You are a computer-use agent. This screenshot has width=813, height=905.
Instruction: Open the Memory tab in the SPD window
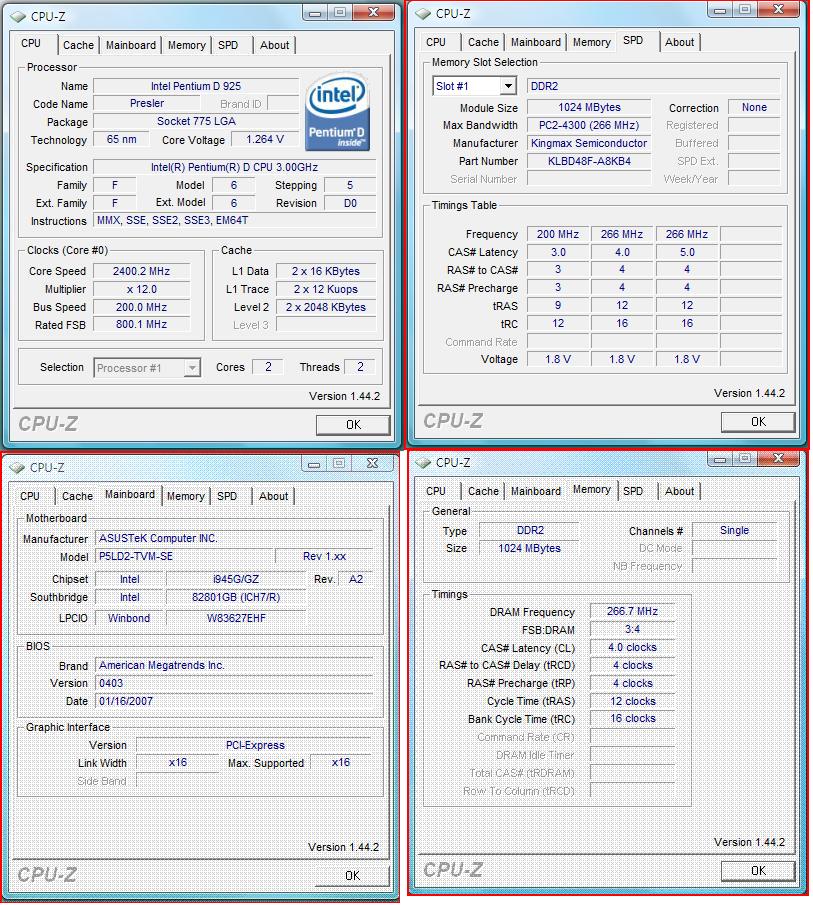591,42
